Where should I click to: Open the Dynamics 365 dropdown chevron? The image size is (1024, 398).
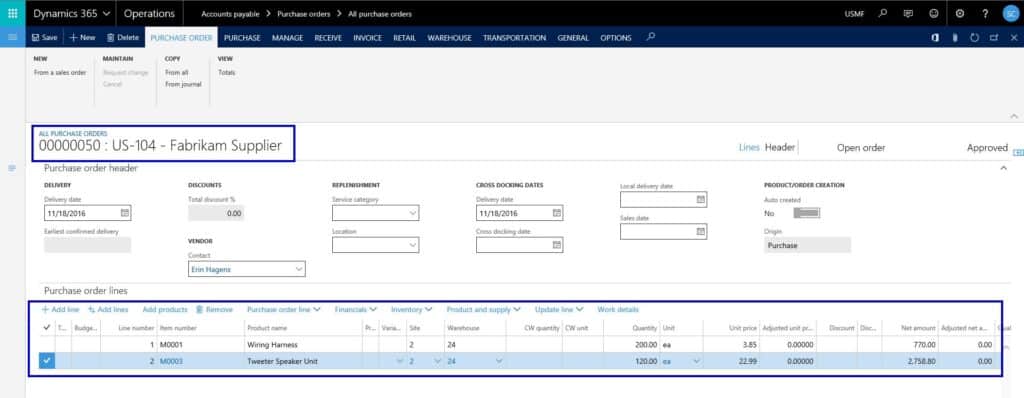tap(107, 13)
